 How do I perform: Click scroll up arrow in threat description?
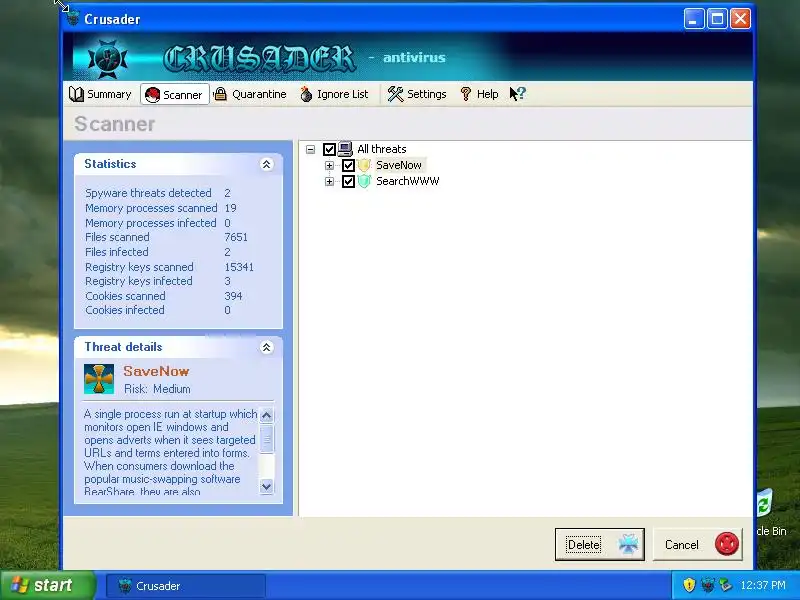coord(266,416)
